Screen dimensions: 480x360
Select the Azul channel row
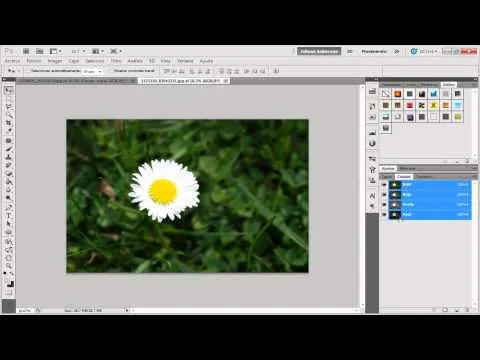(430, 214)
